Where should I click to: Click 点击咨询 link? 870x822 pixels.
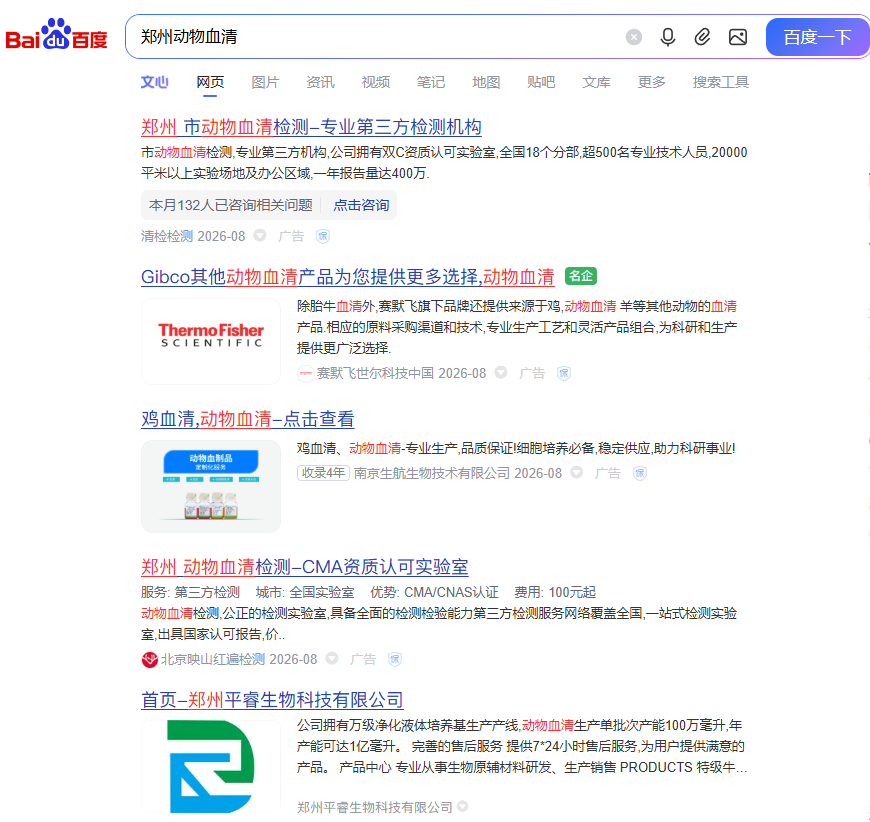click(361, 205)
